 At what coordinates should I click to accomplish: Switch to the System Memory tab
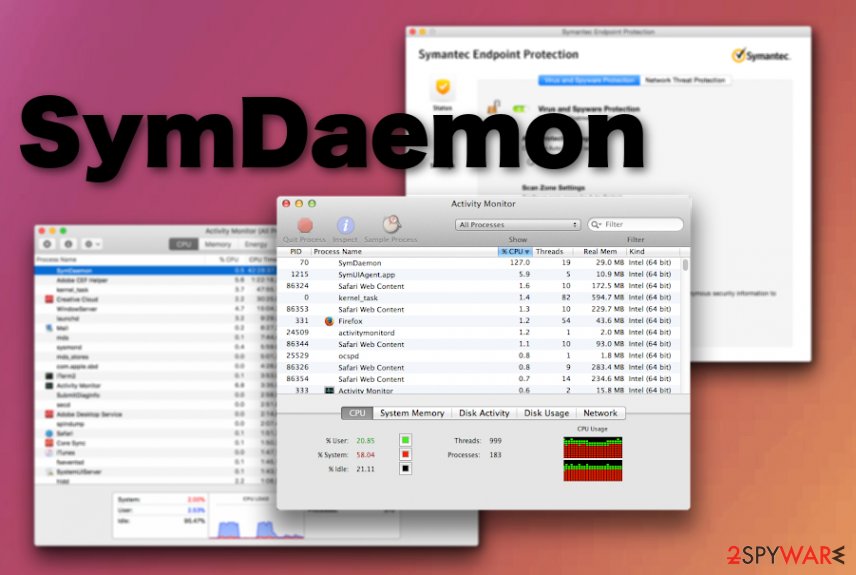[x=412, y=413]
